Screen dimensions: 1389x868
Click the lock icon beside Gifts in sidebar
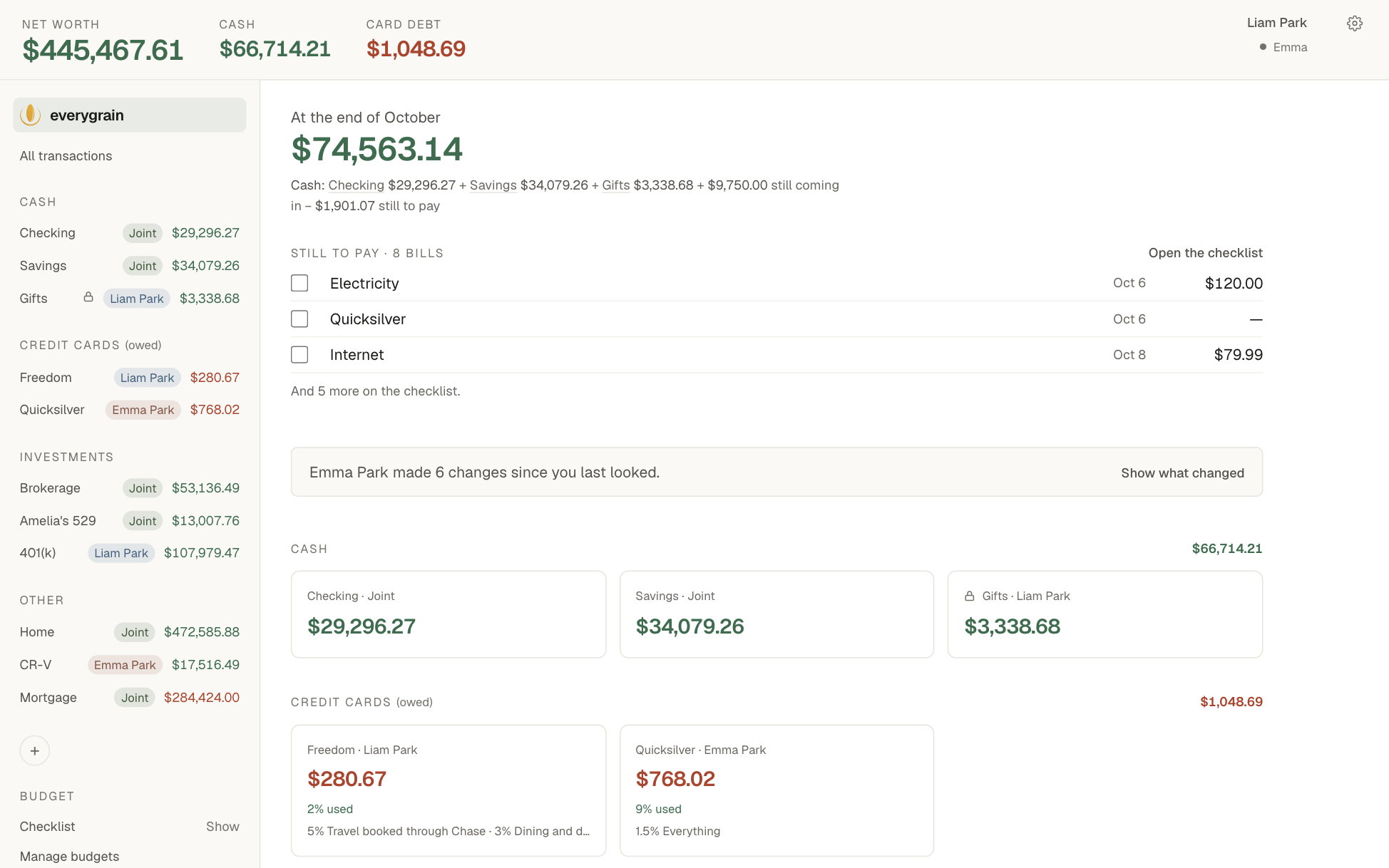pos(88,297)
